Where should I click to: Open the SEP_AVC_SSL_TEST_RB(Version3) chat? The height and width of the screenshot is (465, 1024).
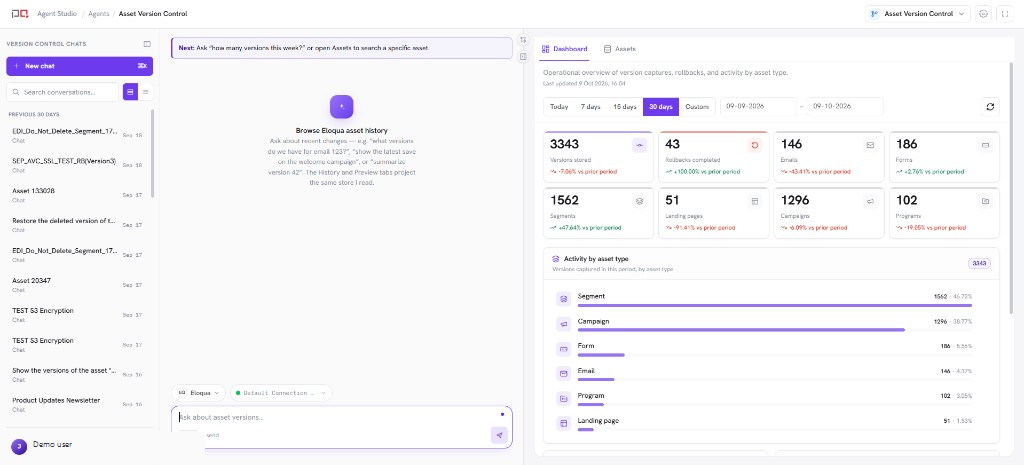78,165
